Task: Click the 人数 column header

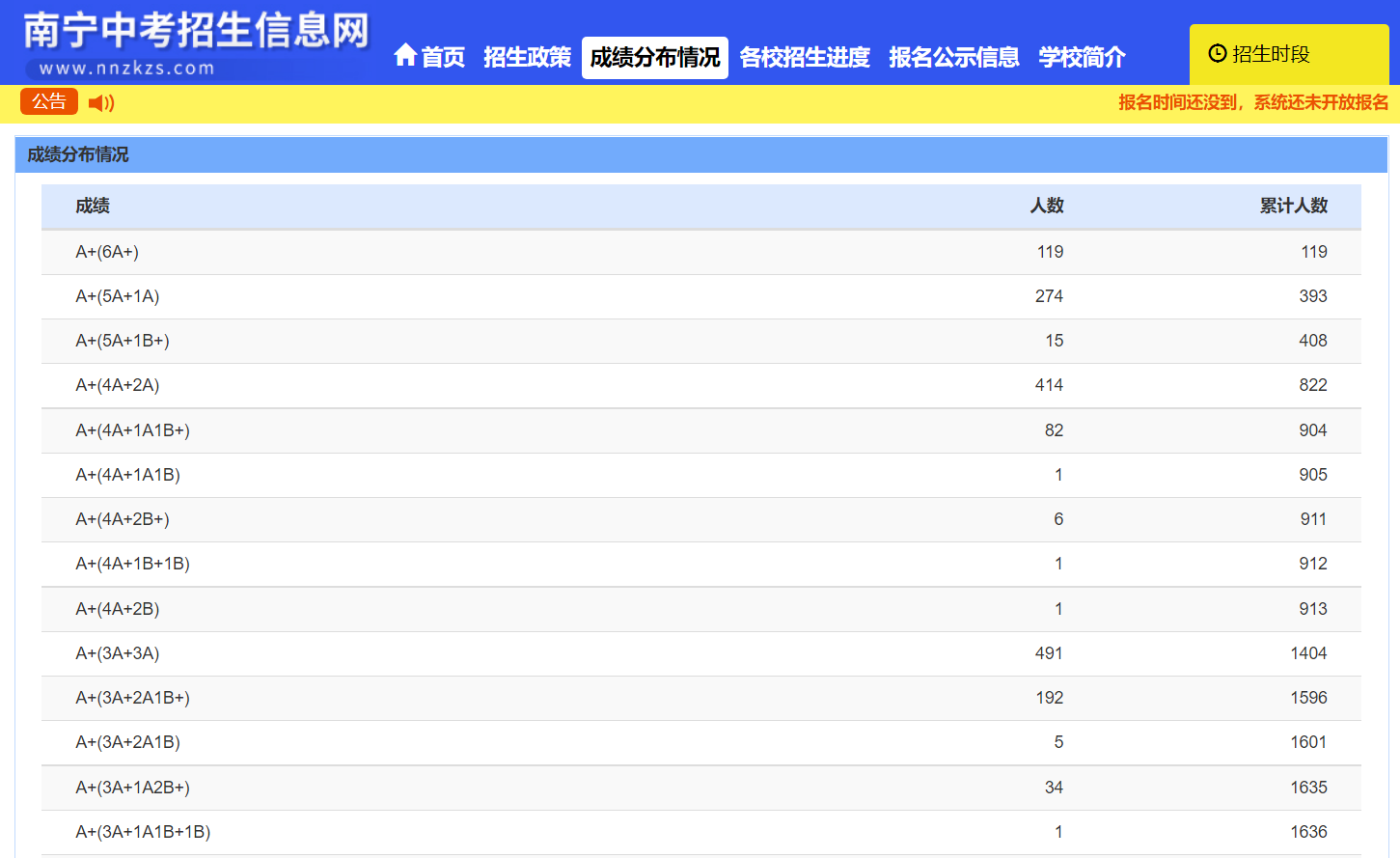Action: [1046, 206]
